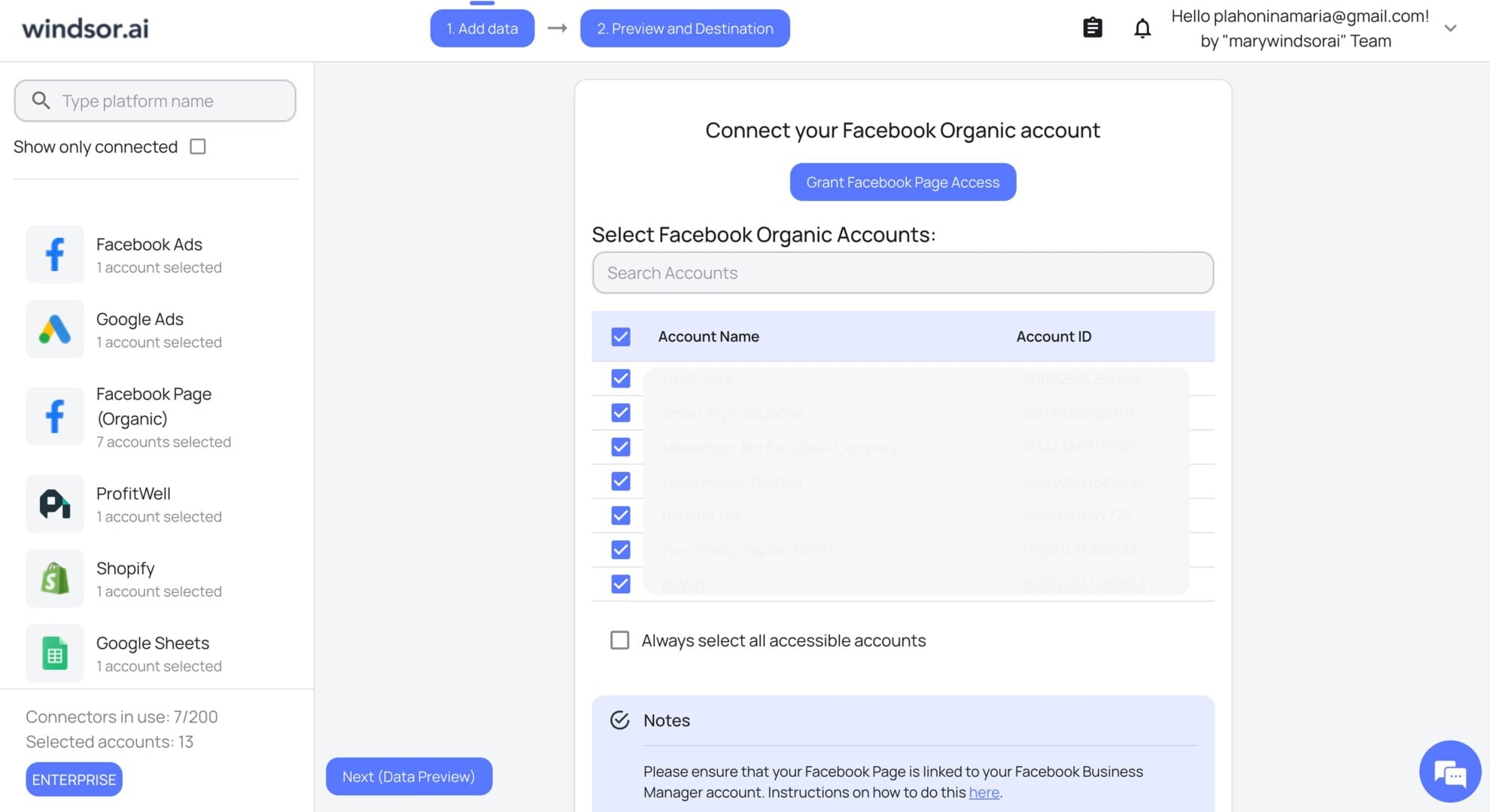Uncheck the ReVerb account checkbox
Viewport: 1490px width, 812px height.
[621, 584]
